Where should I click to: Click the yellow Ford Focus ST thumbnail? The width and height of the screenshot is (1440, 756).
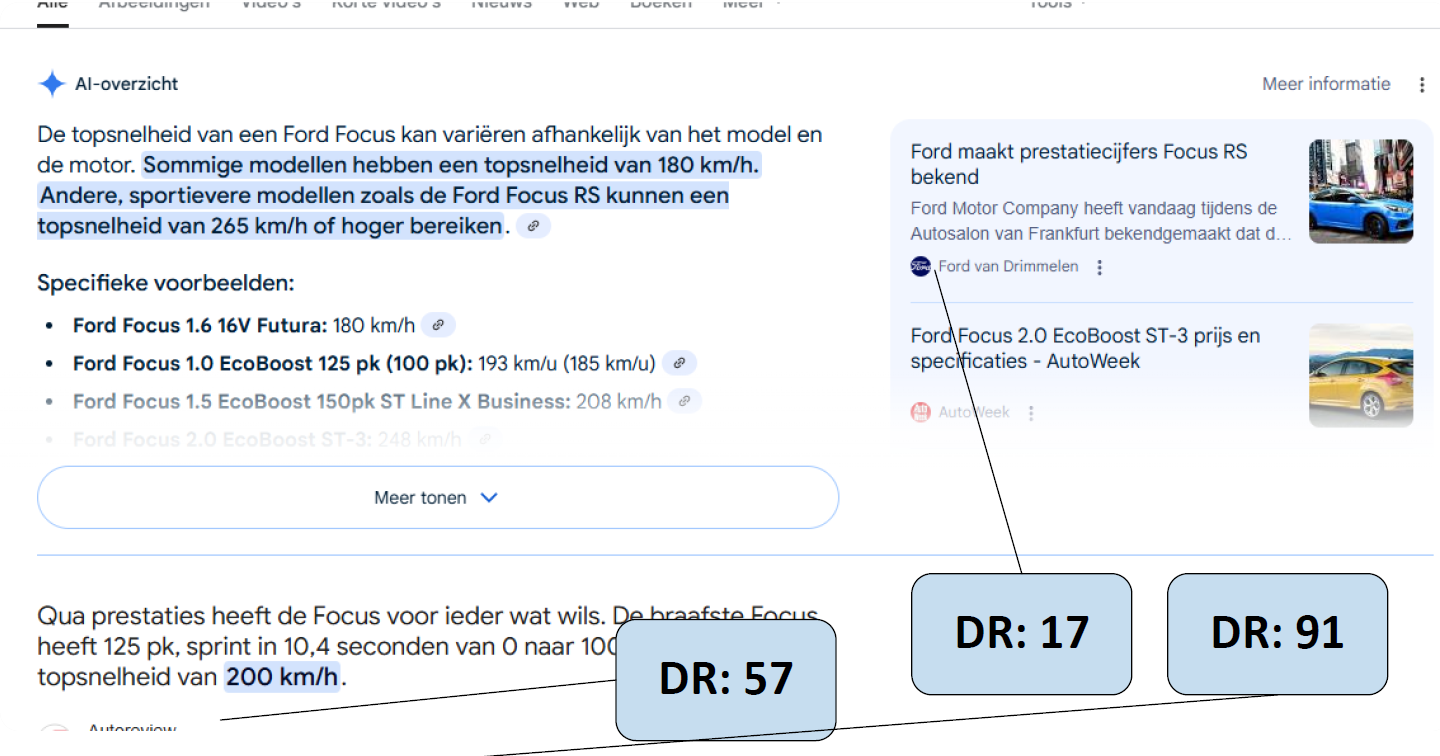[x=1361, y=375]
